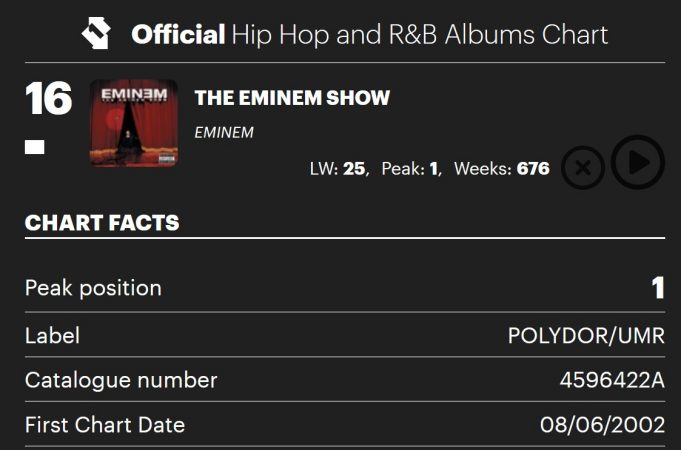Click the Peak: 1 stat beside LW
Viewport: 681px width, 450px height.
click(411, 169)
